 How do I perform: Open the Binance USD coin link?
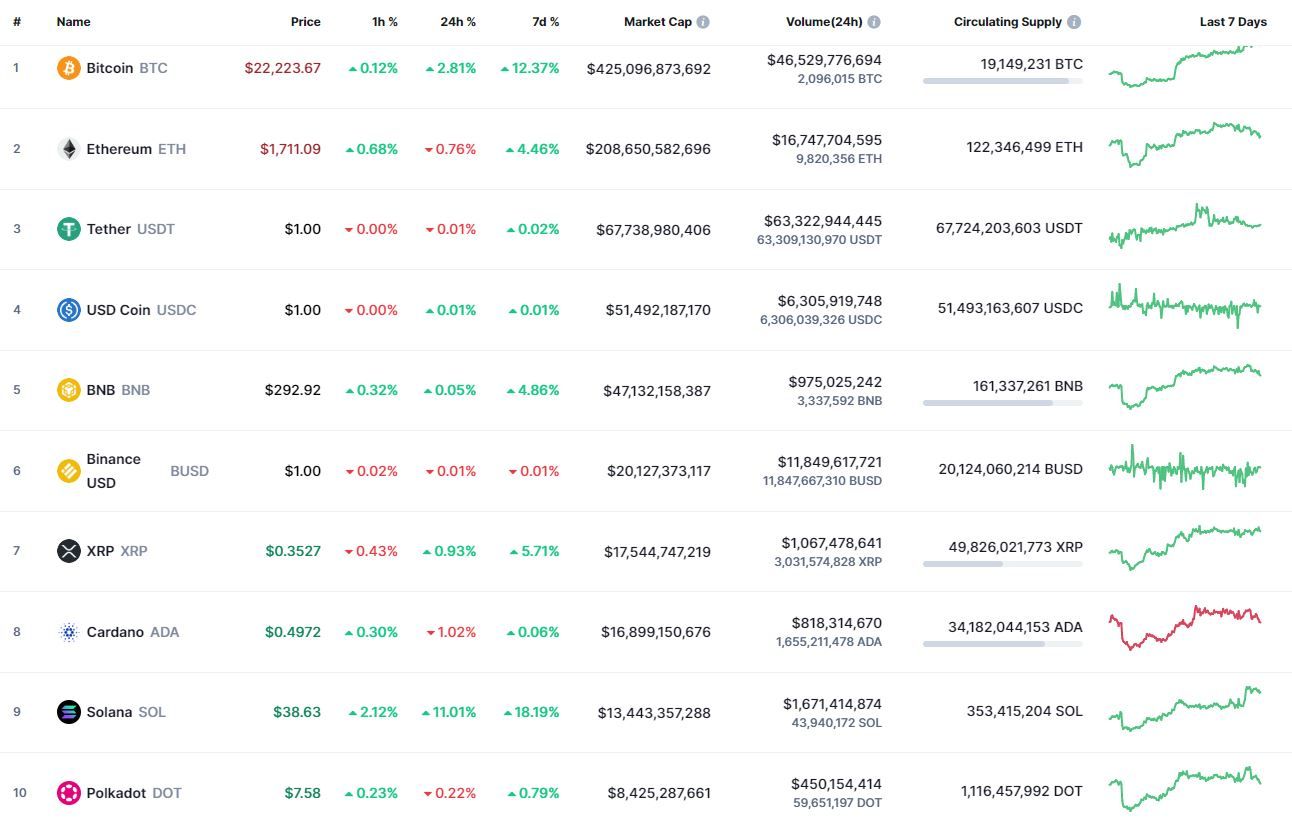(x=113, y=471)
